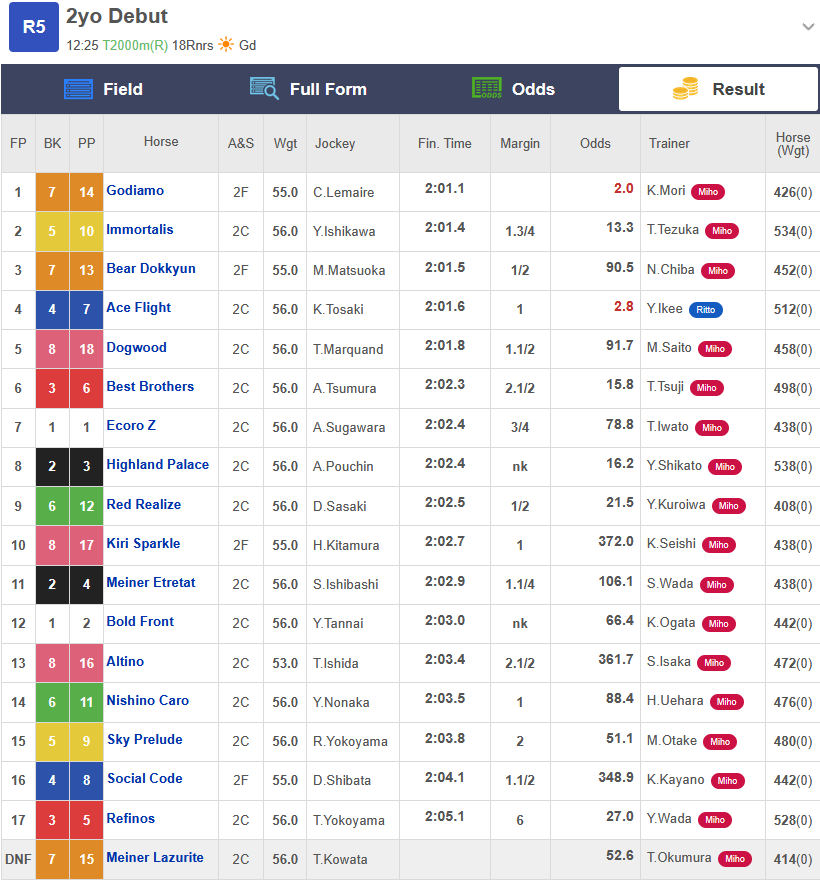The width and height of the screenshot is (820, 881).
Task: Click jockey name C.Lemaire
Action: point(343,192)
